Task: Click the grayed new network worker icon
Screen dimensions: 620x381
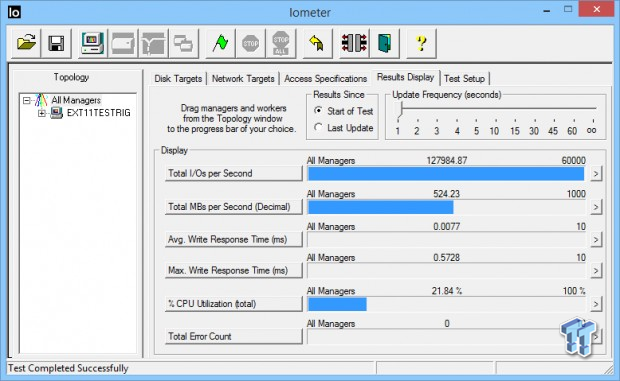Action: 153,43
